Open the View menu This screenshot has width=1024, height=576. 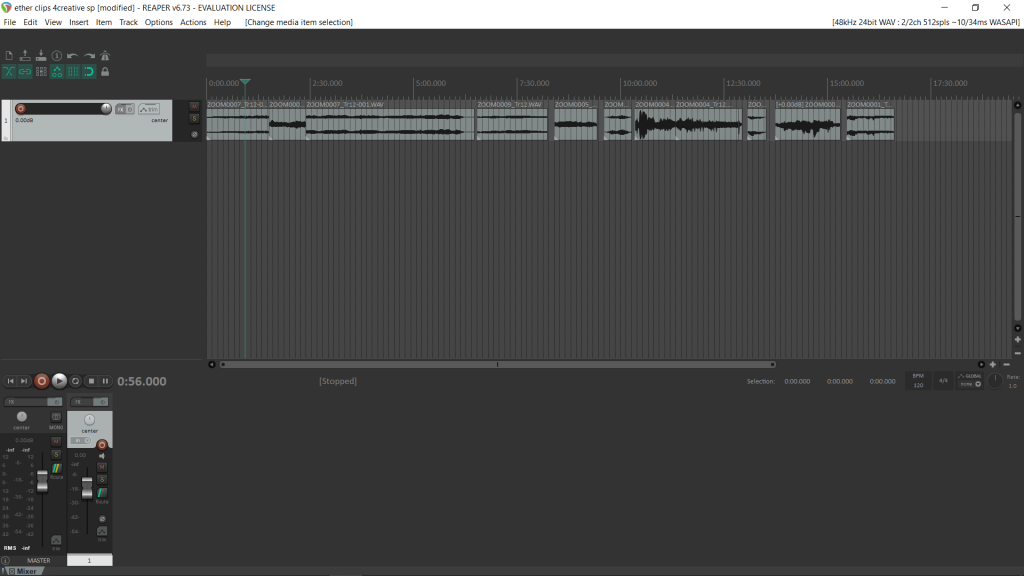53,22
